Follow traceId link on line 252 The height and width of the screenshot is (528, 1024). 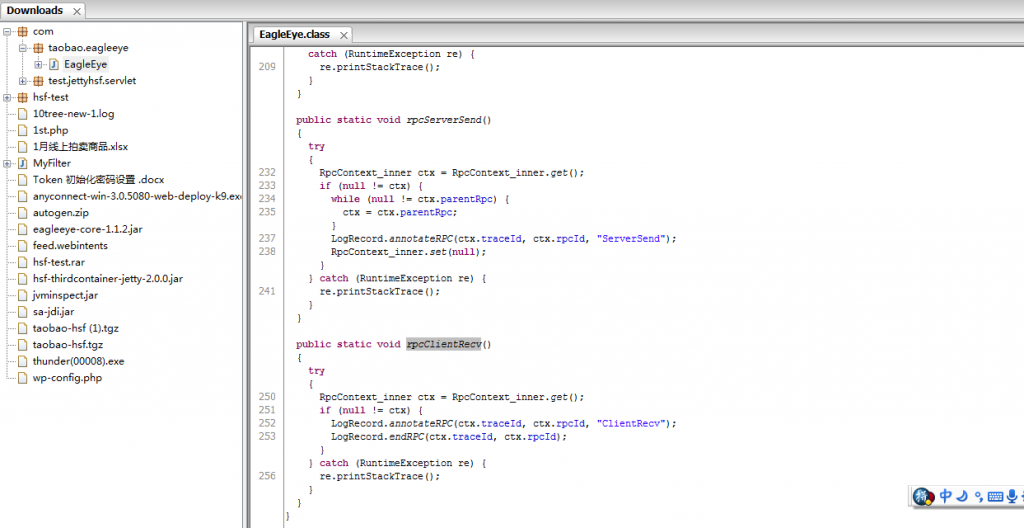502,423
